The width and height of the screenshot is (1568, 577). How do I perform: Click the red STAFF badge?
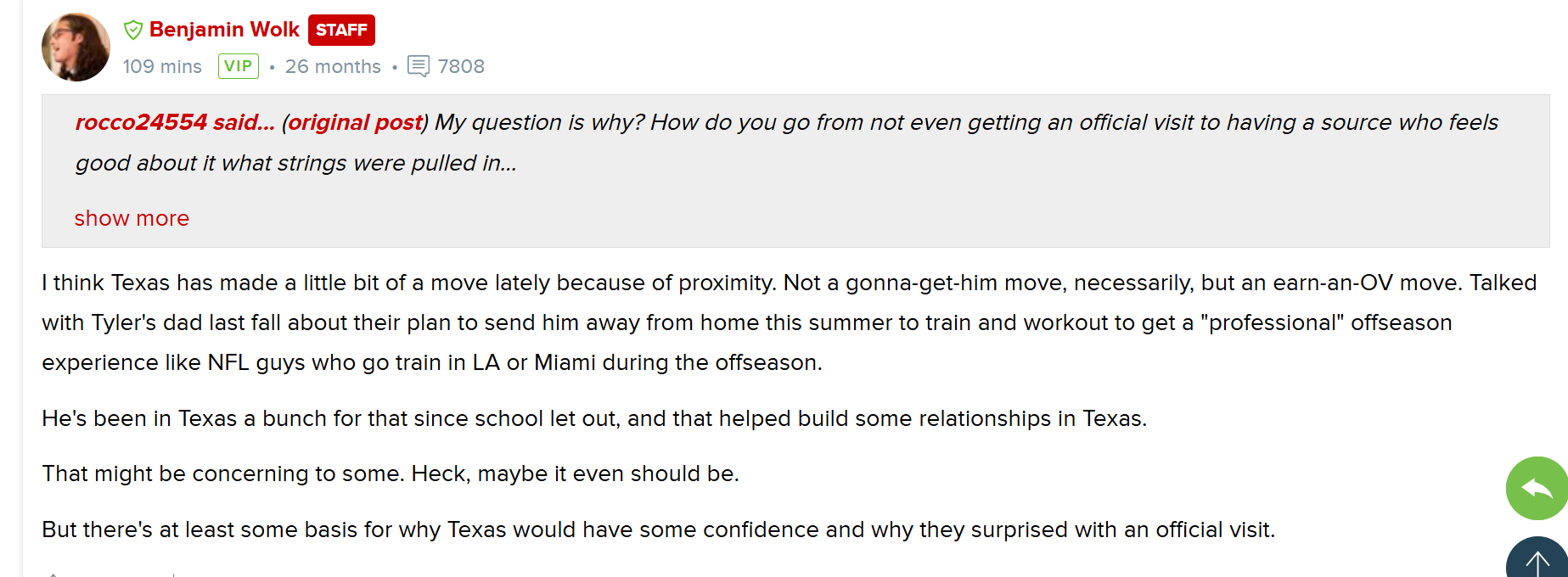[x=341, y=30]
